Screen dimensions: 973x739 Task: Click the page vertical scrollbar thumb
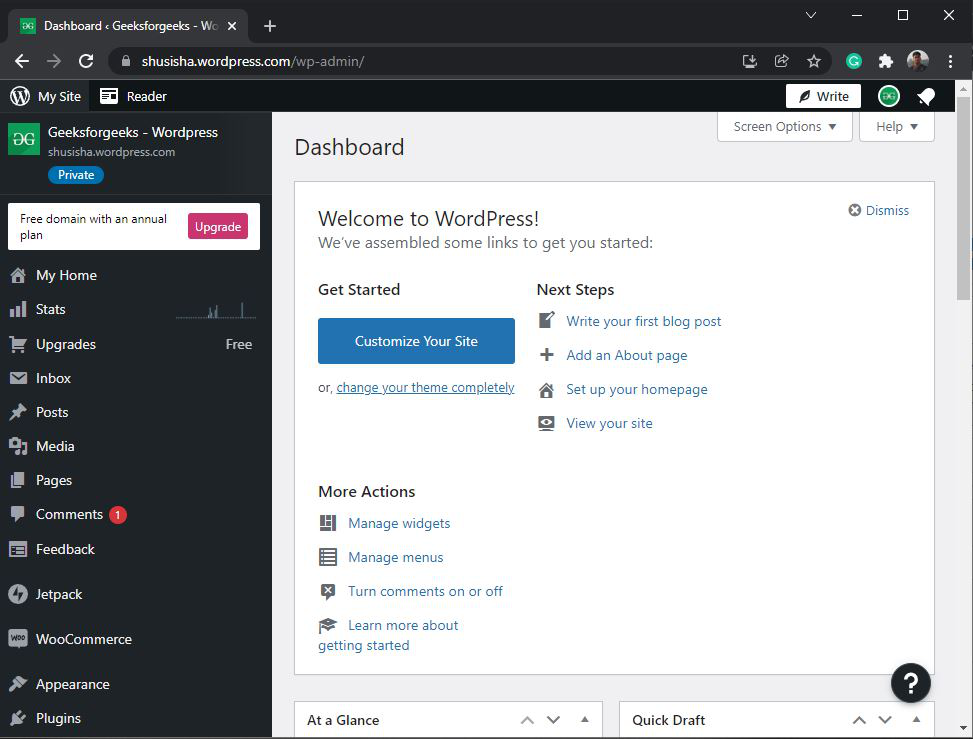pyautogui.click(x=963, y=199)
